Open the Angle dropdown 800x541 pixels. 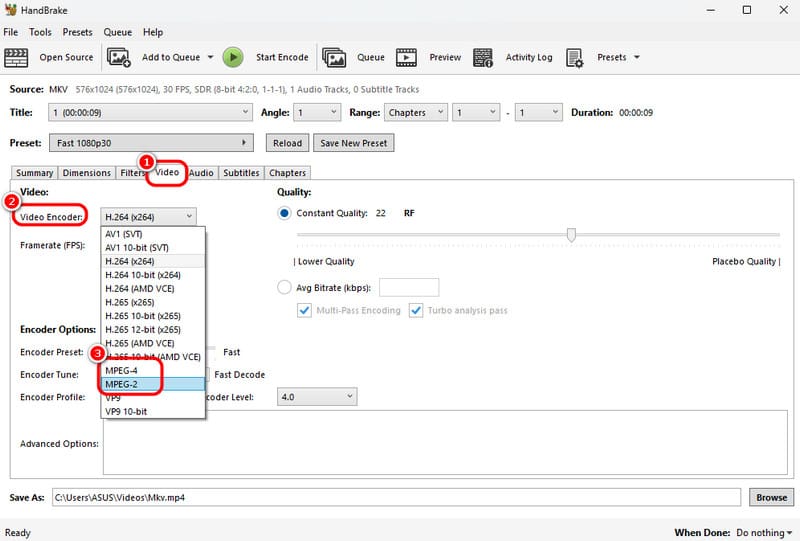317,112
